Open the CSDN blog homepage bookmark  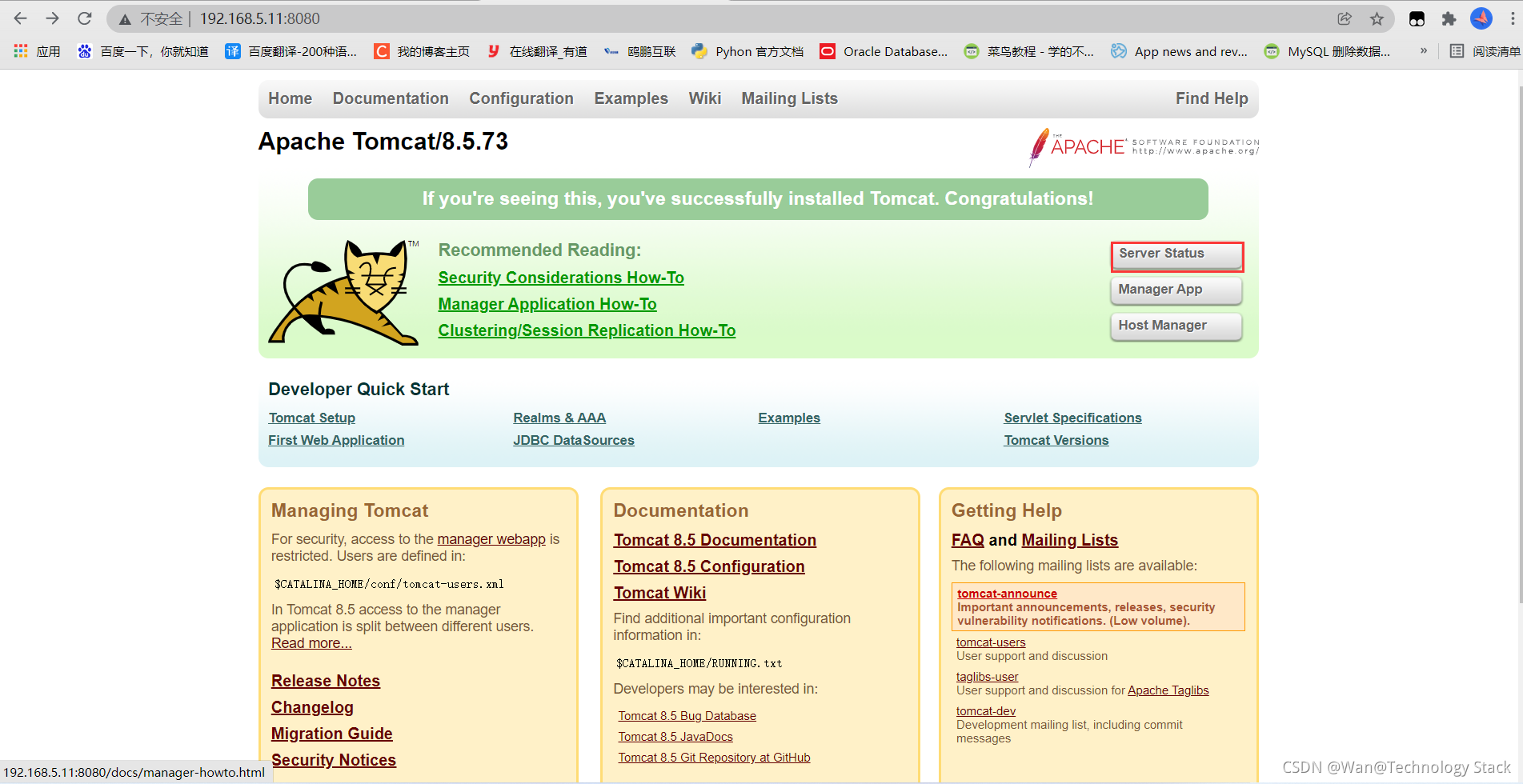coord(422,51)
